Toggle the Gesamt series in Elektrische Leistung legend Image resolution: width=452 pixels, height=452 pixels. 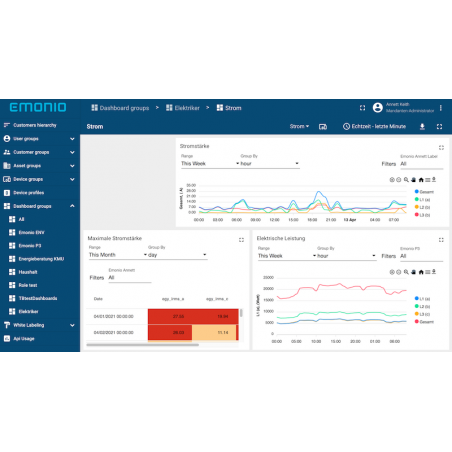click(424, 322)
